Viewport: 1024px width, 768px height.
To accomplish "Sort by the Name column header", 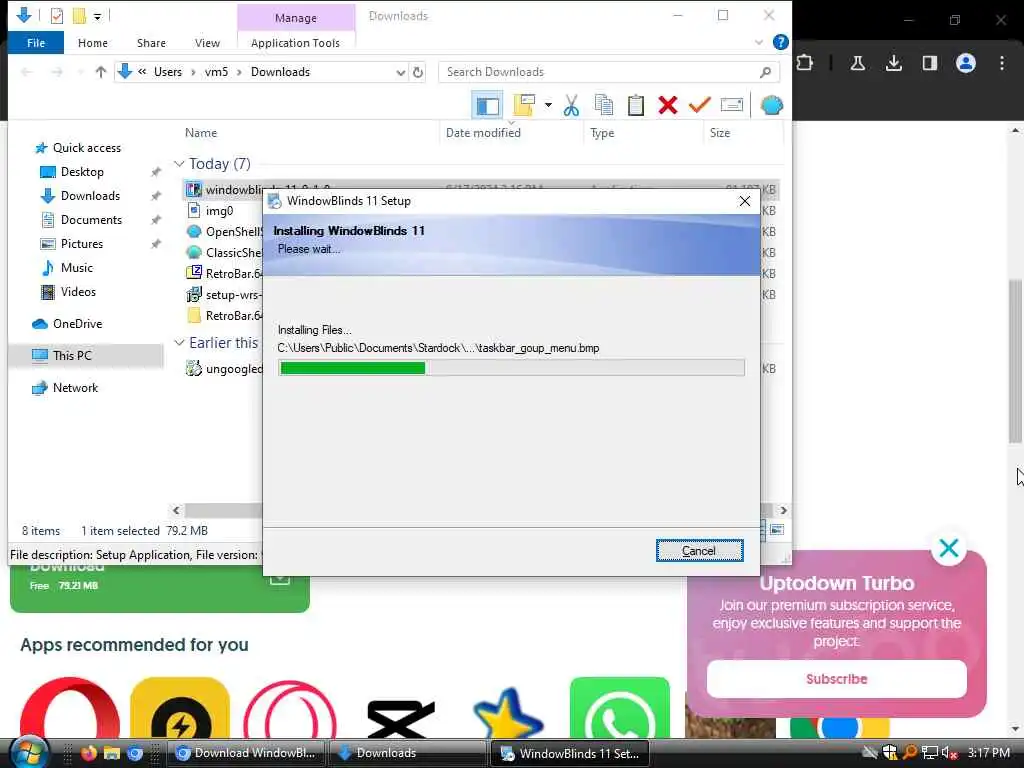I will point(200,133).
